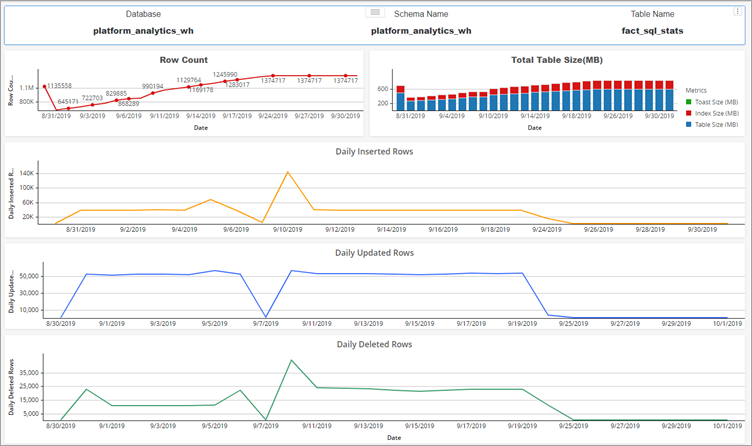Click the Row Count chart title
The width and height of the screenshot is (752, 446).
(183, 60)
